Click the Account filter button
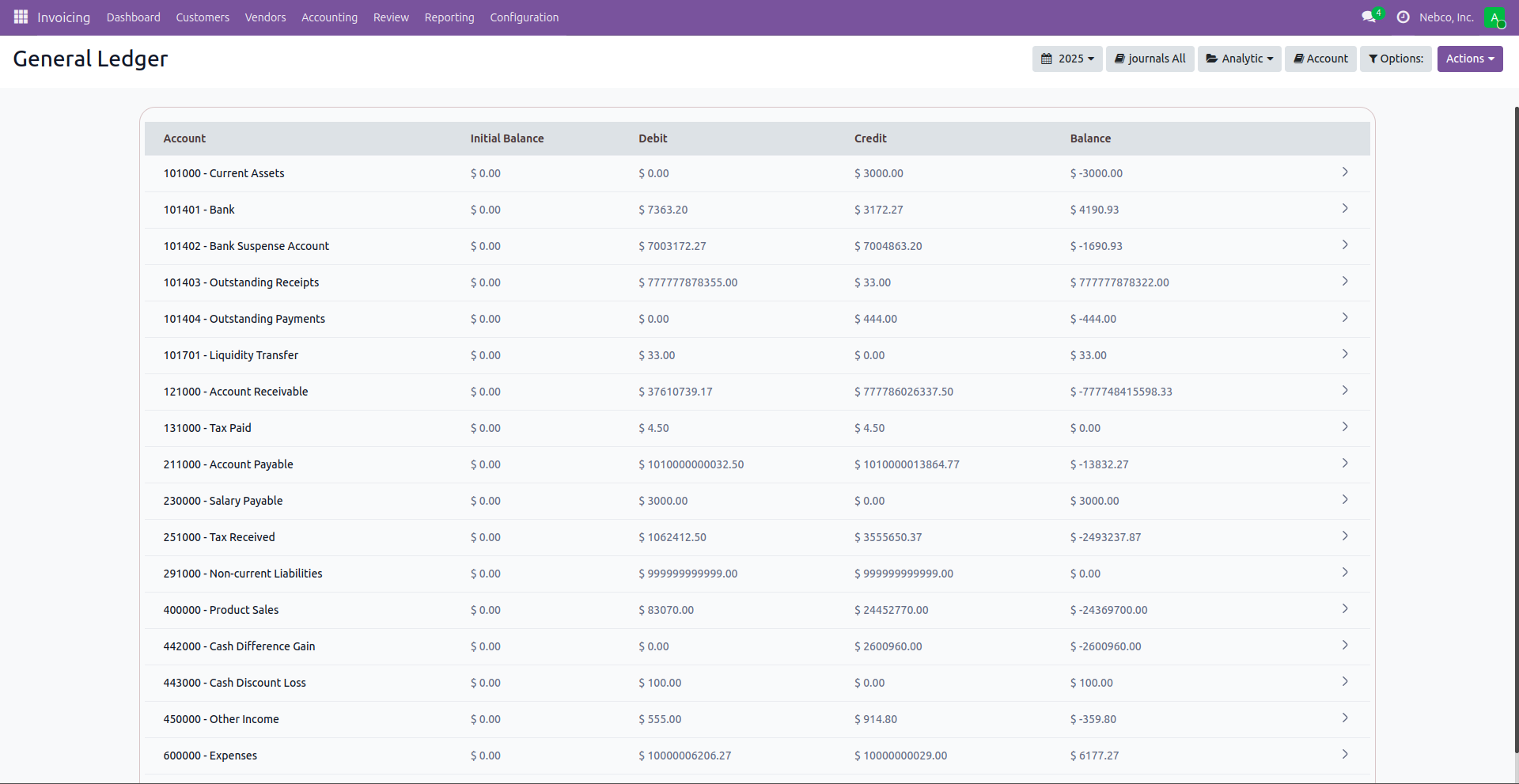 tap(1320, 59)
